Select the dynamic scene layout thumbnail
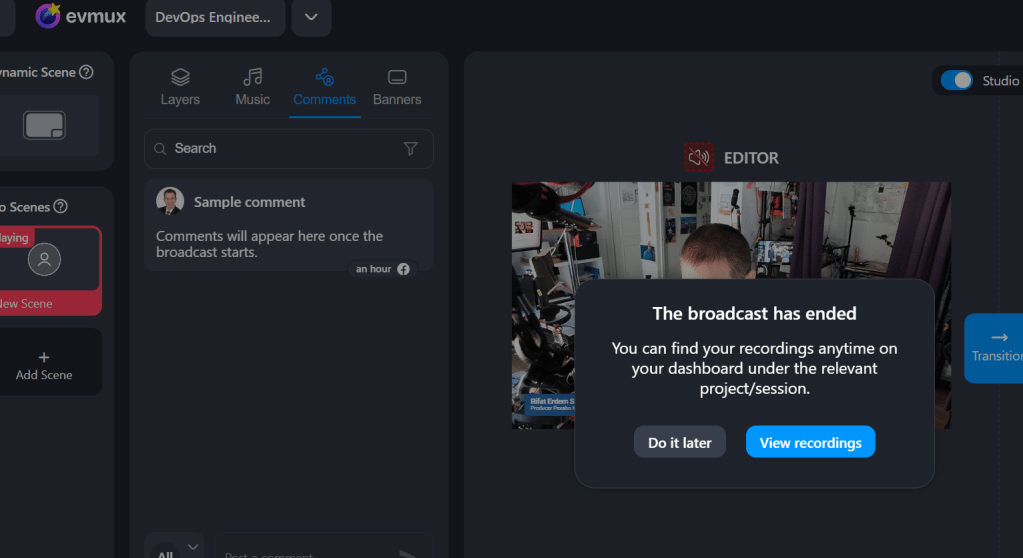 [44, 125]
